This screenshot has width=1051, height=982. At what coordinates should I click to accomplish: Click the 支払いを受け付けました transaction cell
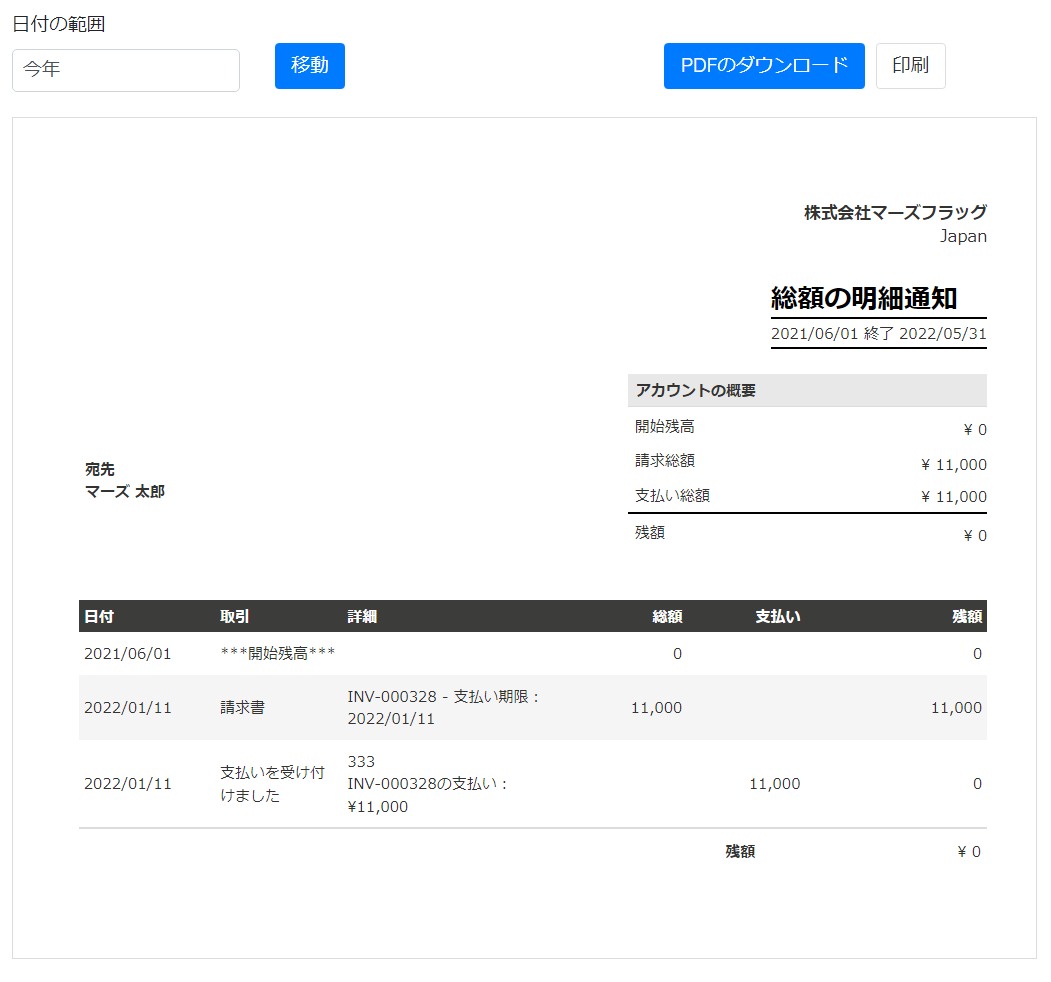[272, 784]
